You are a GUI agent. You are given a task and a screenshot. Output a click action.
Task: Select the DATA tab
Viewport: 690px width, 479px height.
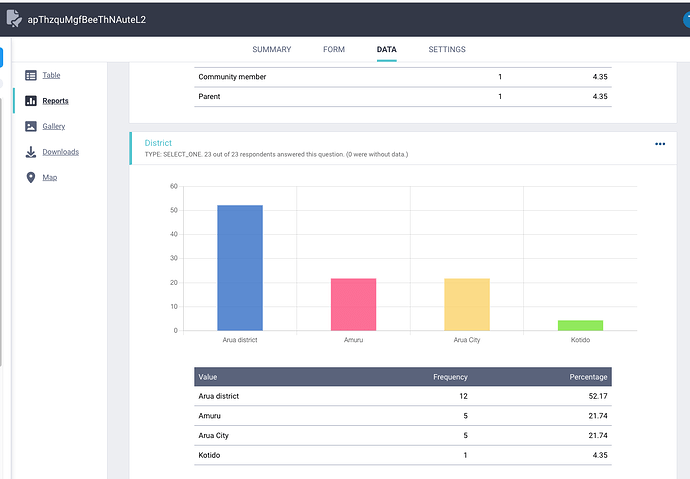pos(386,49)
